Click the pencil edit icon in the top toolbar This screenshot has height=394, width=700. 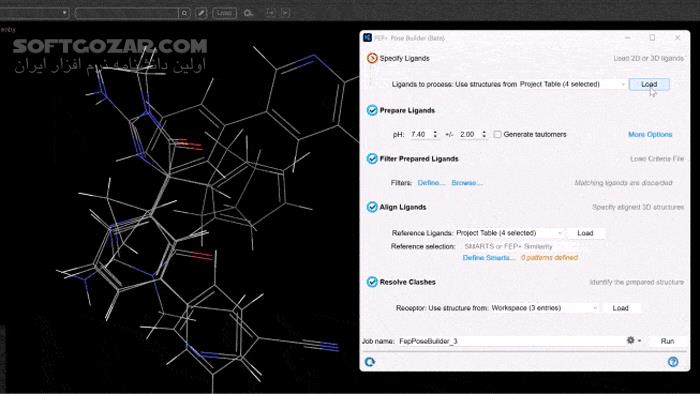click(x=201, y=13)
